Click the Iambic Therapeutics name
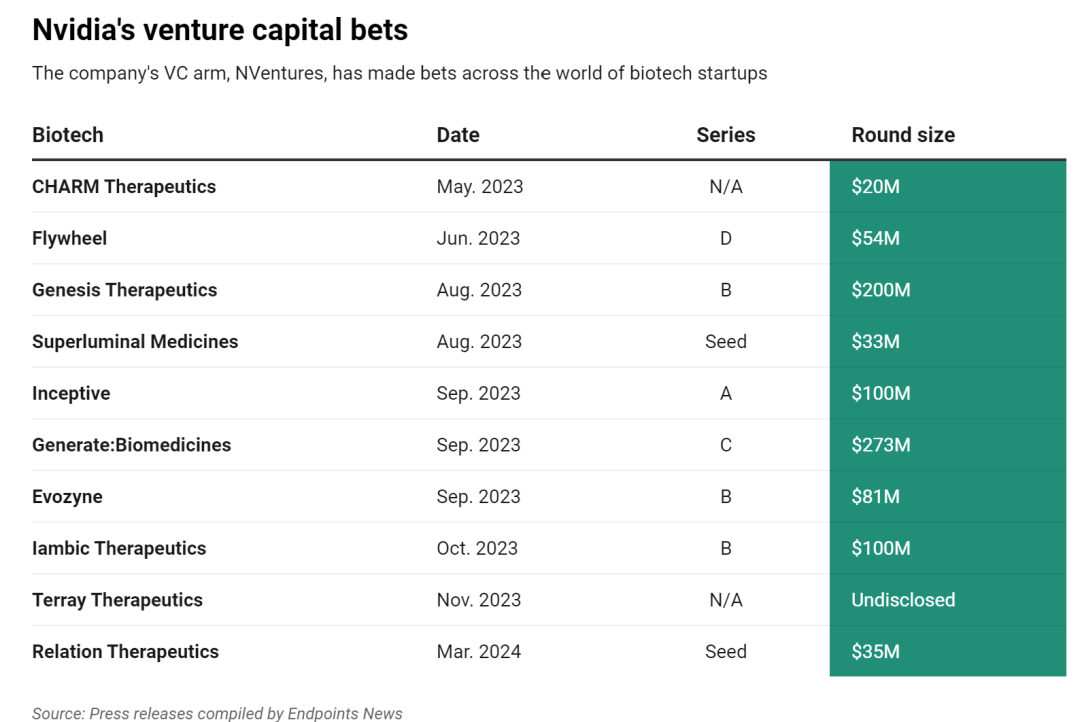The width and height of the screenshot is (1080, 722). coord(119,549)
